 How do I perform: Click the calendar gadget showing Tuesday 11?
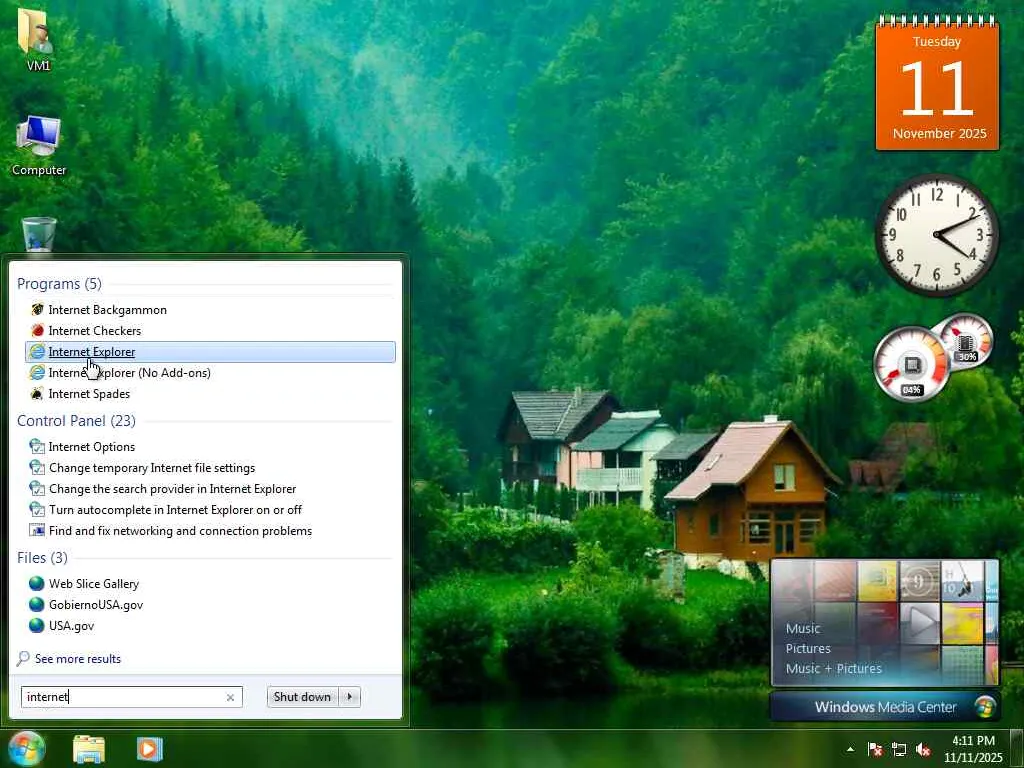(937, 85)
